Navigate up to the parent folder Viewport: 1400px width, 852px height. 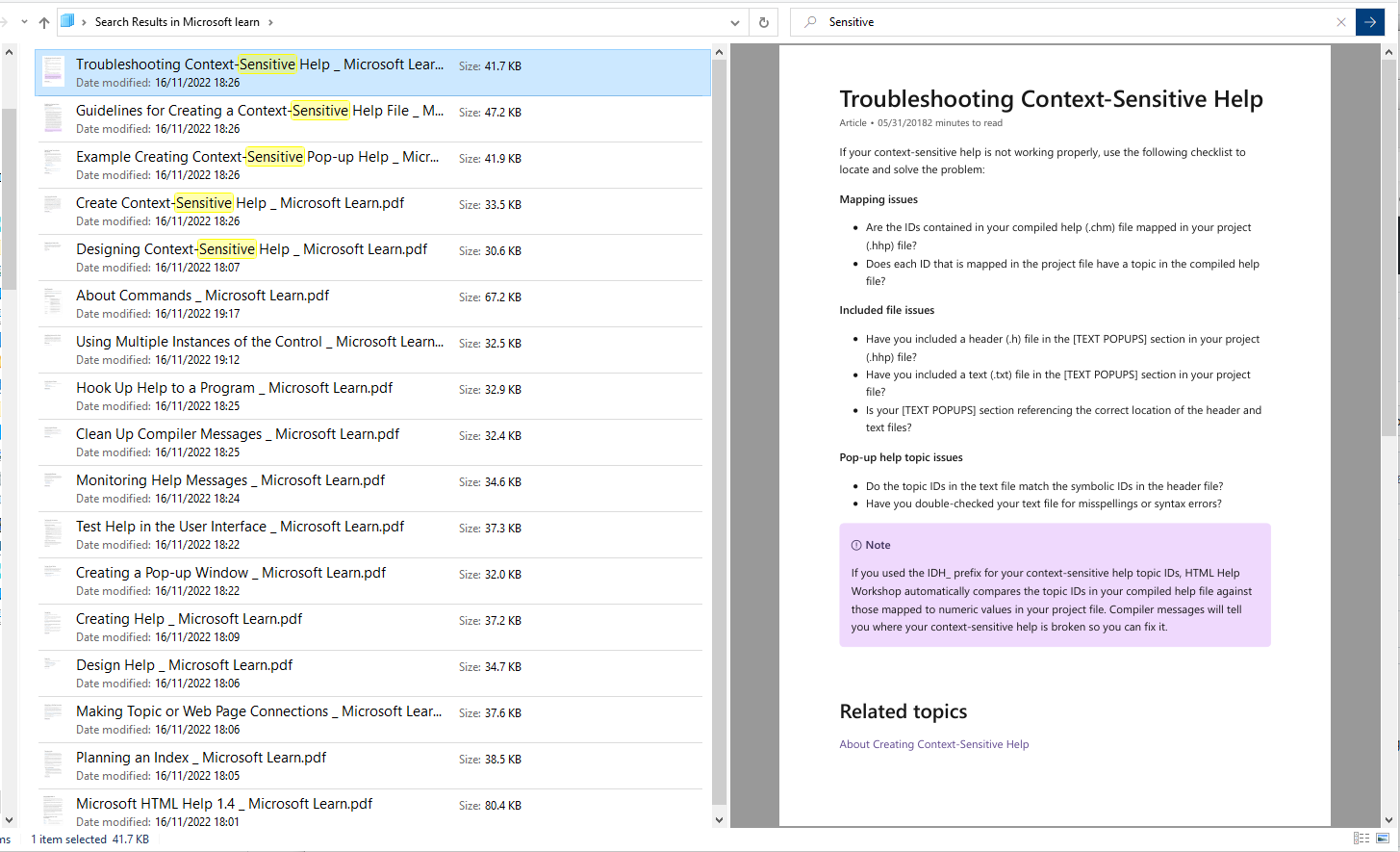(44, 21)
